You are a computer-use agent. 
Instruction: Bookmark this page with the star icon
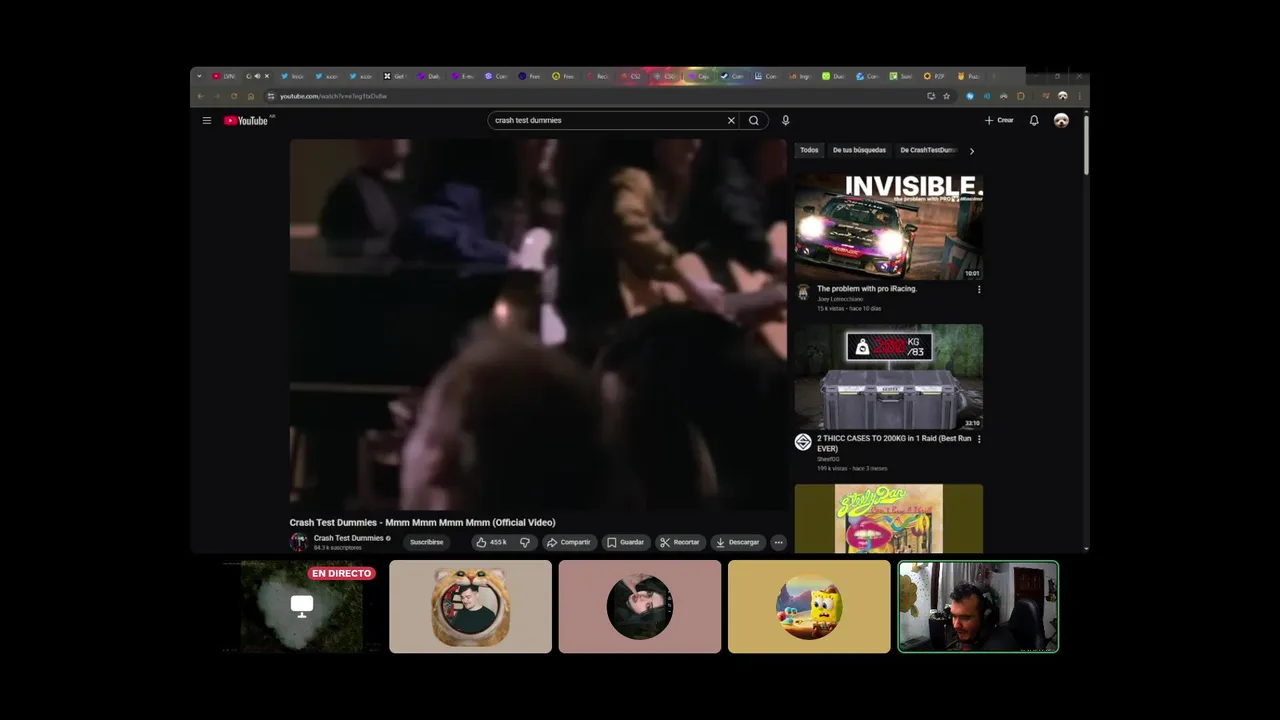click(946, 96)
